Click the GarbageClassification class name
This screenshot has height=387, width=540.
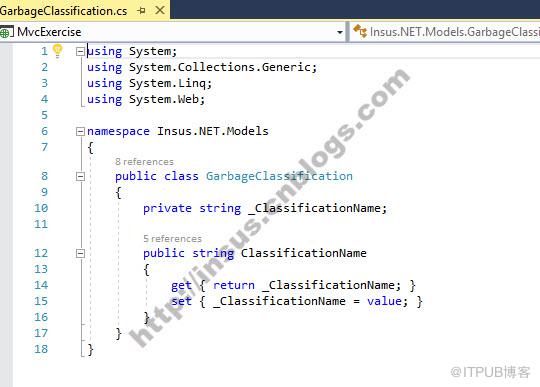[279, 176]
